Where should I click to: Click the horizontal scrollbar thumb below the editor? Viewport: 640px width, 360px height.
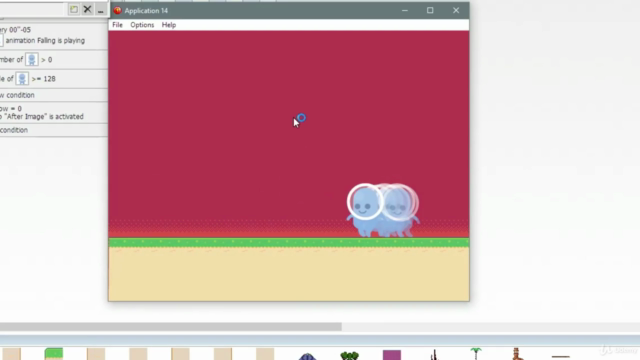coord(171,327)
